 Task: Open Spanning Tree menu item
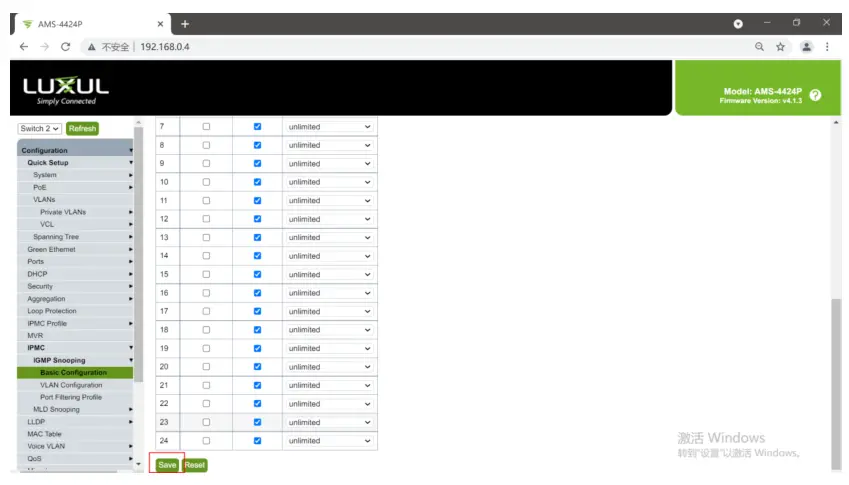pos(75,237)
